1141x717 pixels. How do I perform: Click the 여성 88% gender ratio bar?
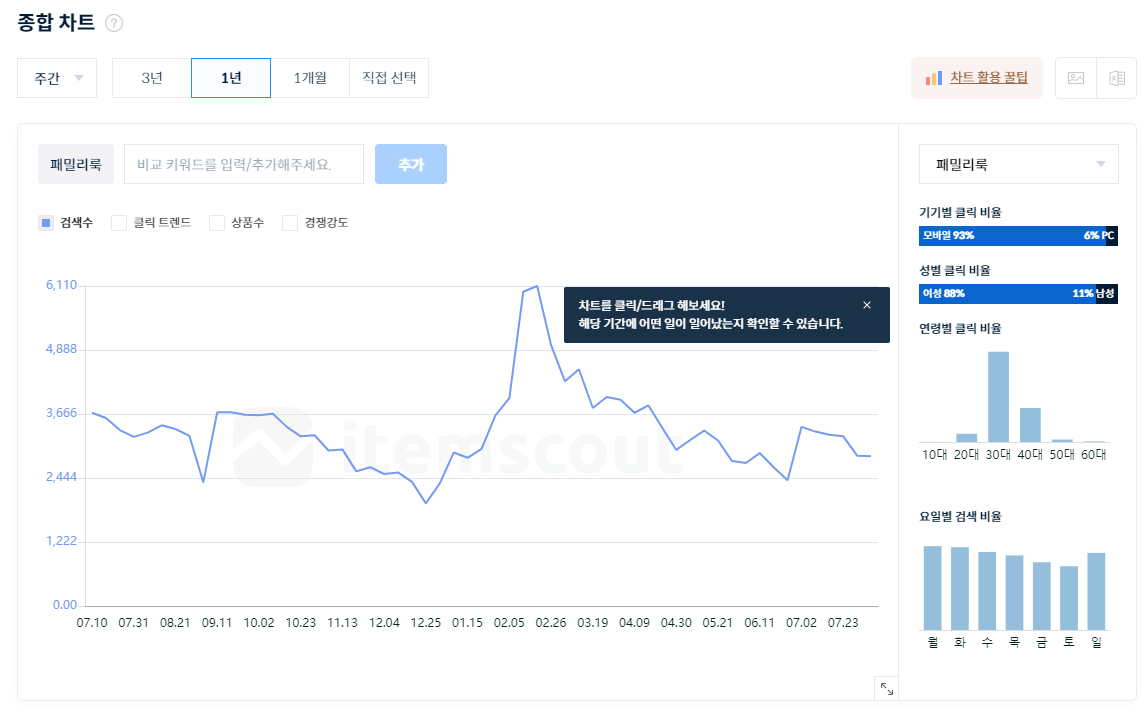(x=1007, y=294)
